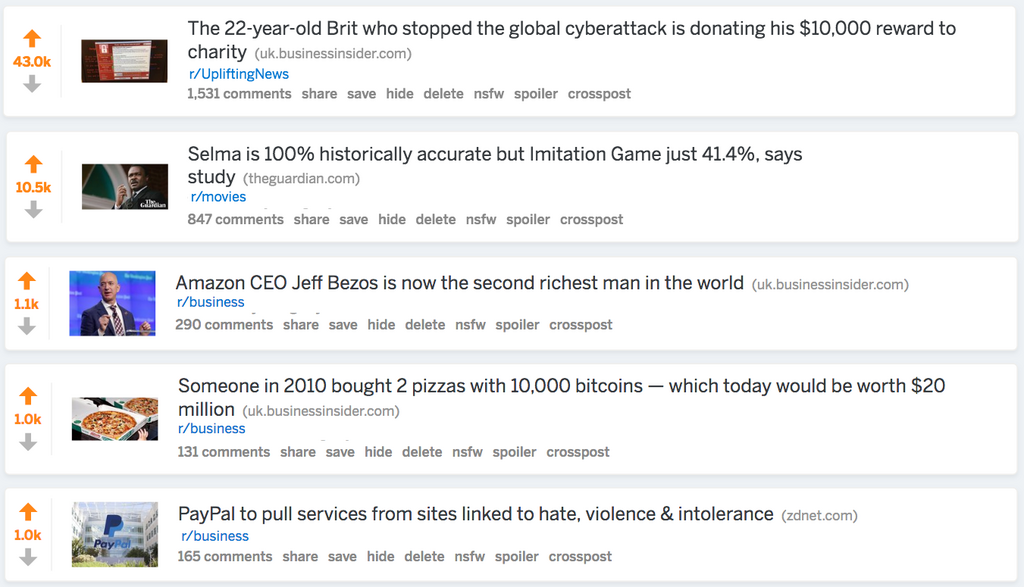Downvote the Jeff Bezos second richest post

click(x=27, y=326)
